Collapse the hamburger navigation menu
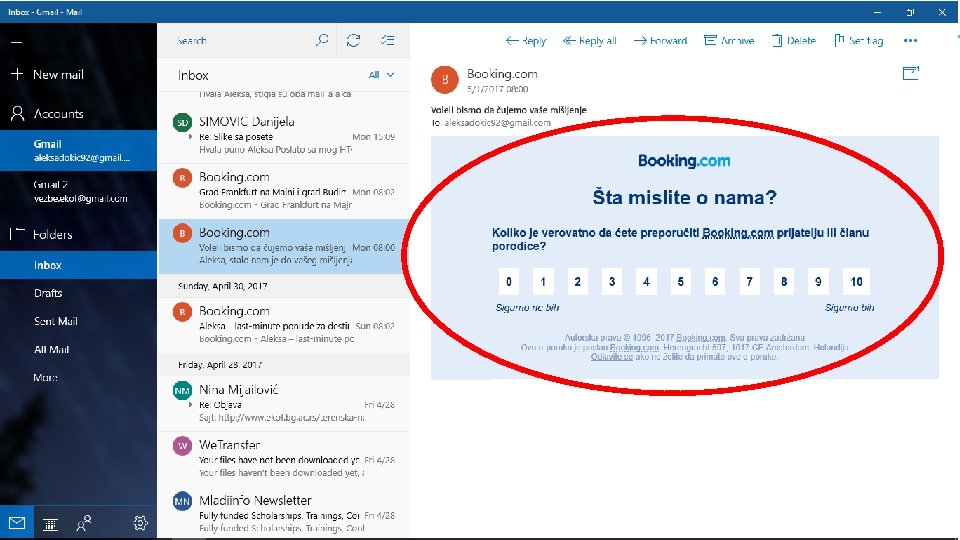Viewport: 960px width, 540px height. click(17, 42)
